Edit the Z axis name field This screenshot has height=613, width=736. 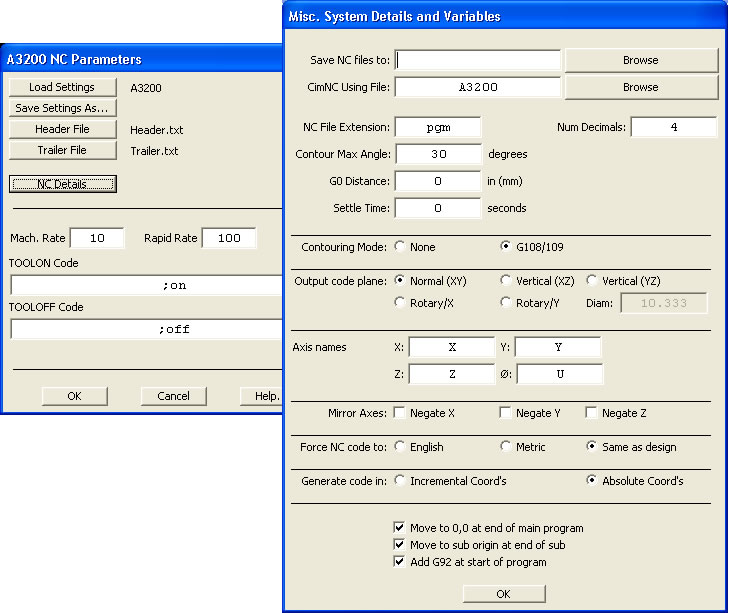pyautogui.click(x=452, y=374)
